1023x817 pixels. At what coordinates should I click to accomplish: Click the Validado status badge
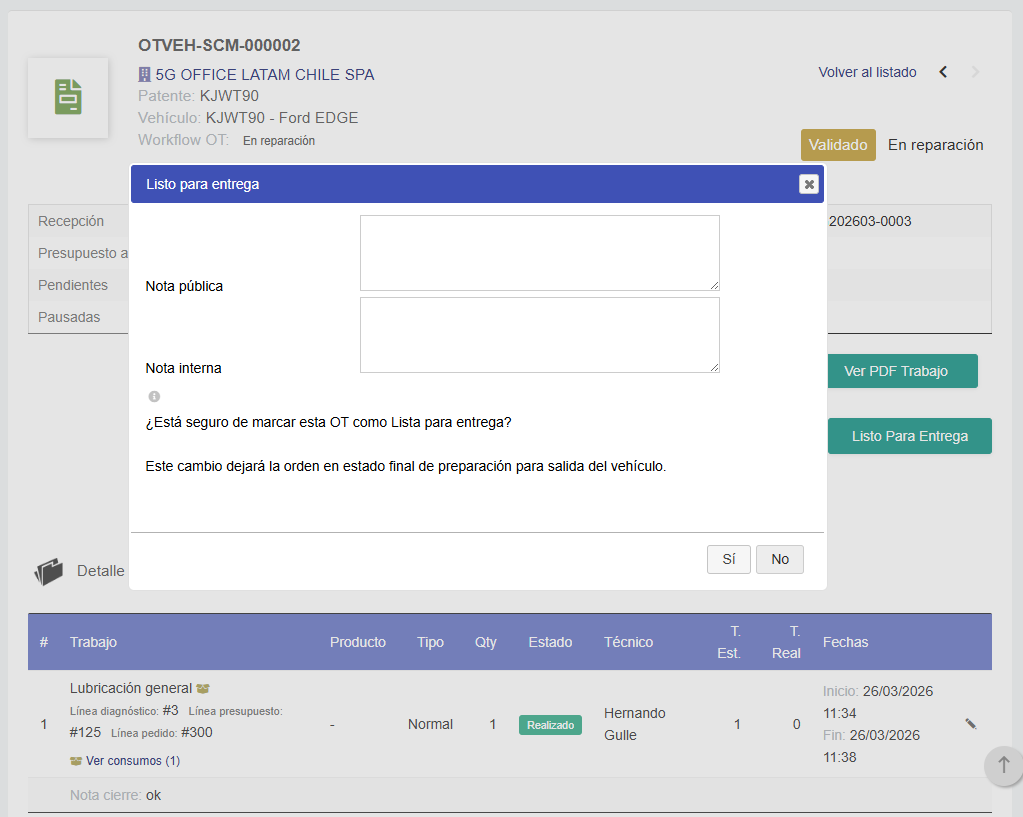pos(837,145)
